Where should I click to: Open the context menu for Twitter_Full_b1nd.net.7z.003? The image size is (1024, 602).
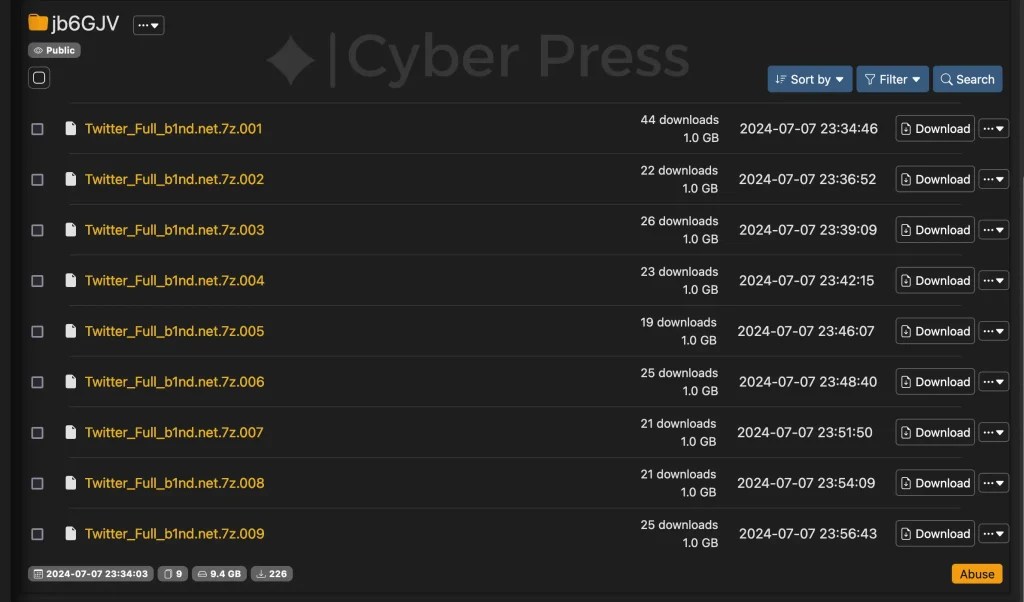click(993, 229)
